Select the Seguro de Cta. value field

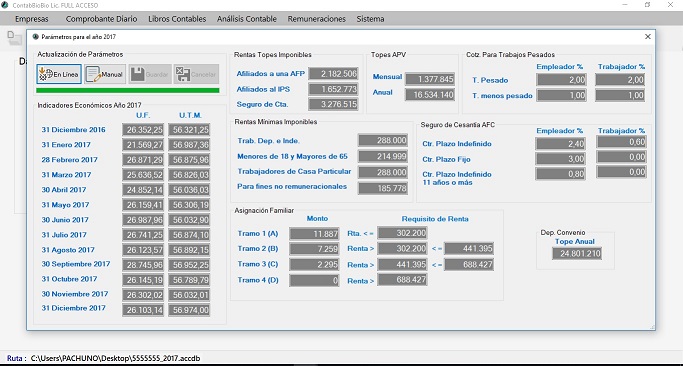click(x=333, y=104)
